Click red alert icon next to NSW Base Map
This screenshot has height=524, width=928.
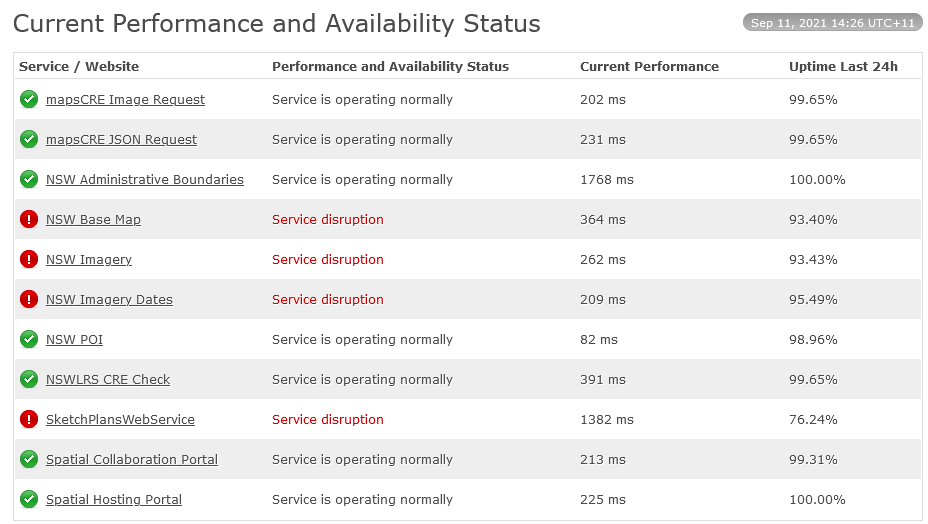pos(28,220)
